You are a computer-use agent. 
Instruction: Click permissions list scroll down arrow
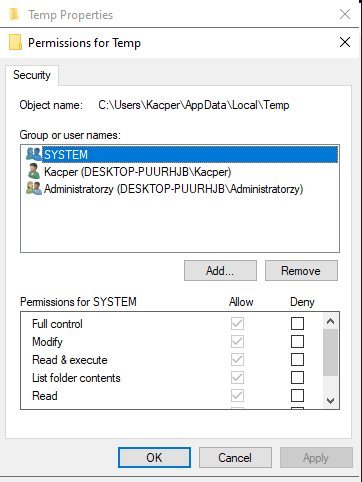[x=330, y=400]
